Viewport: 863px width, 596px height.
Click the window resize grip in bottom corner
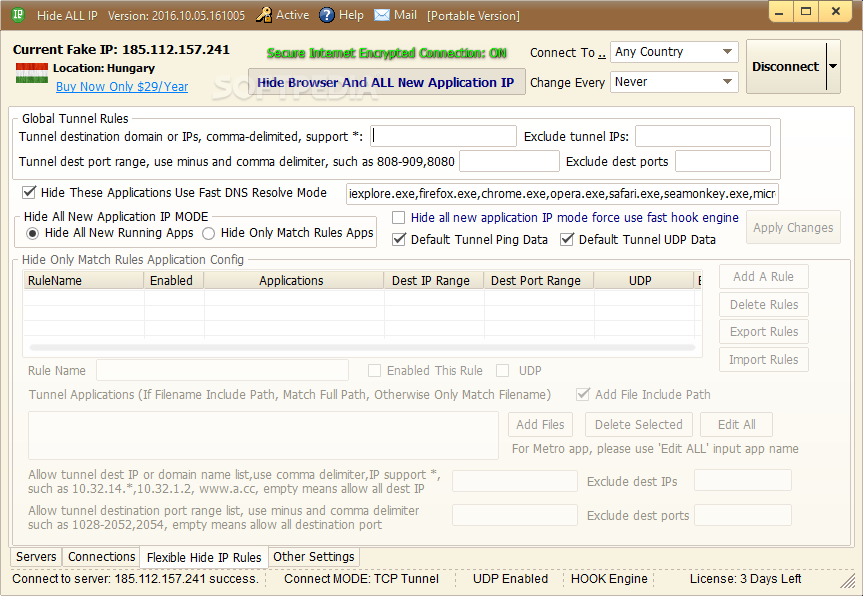(848, 580)
